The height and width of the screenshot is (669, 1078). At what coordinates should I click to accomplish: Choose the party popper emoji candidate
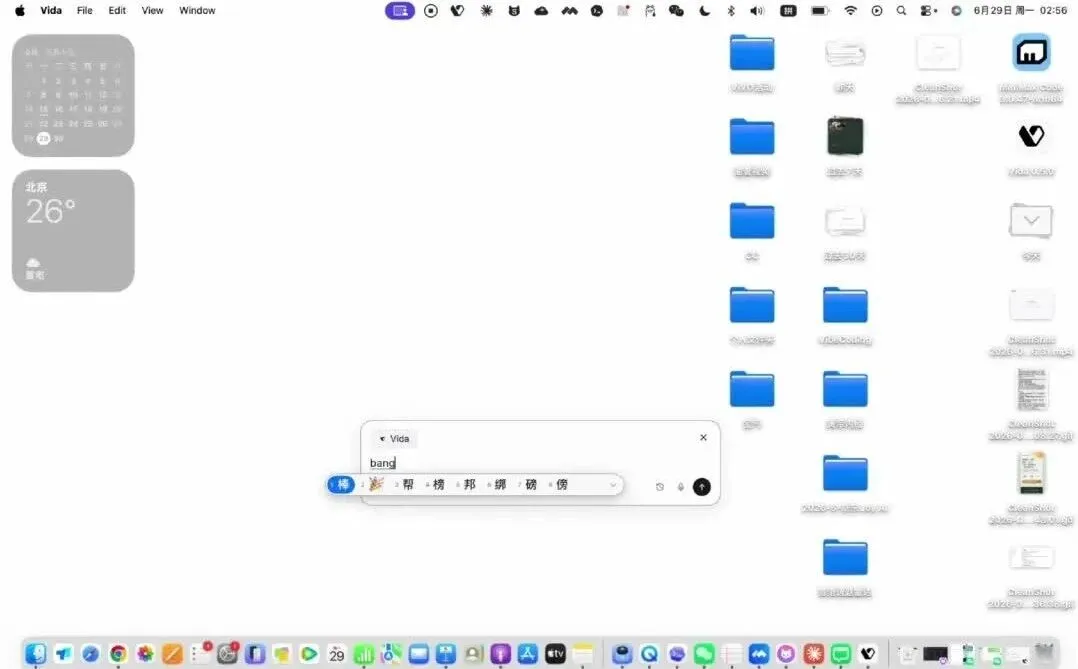tap(375, 485)
